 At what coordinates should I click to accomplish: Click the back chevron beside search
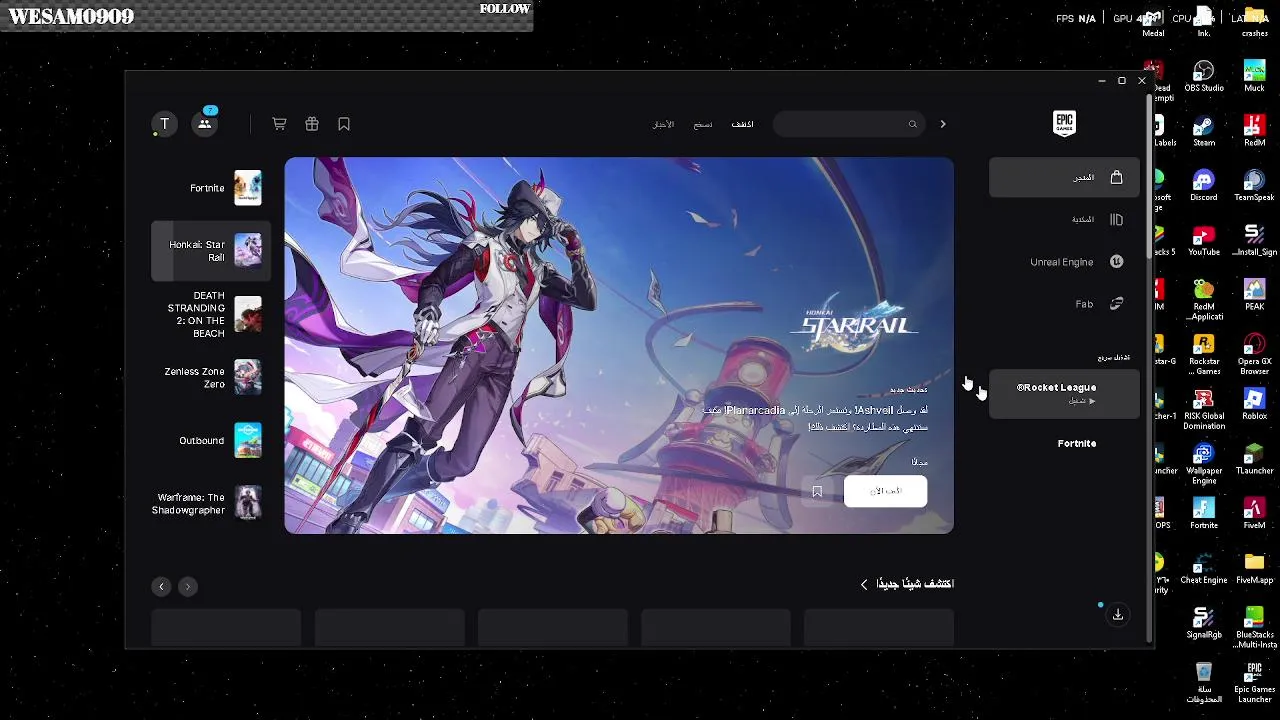coord(942,124)
